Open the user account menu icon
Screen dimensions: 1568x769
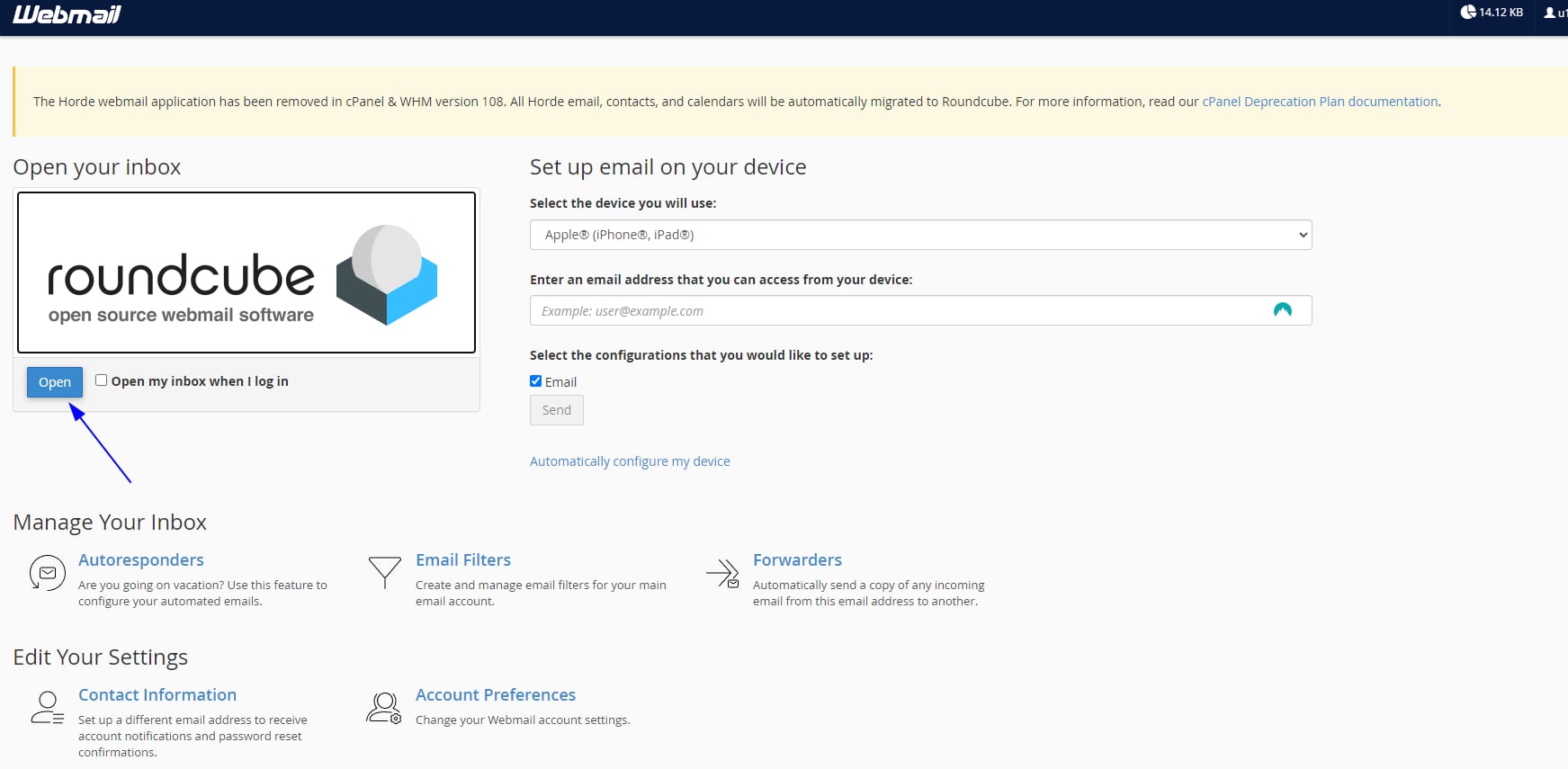point(1550,13)
